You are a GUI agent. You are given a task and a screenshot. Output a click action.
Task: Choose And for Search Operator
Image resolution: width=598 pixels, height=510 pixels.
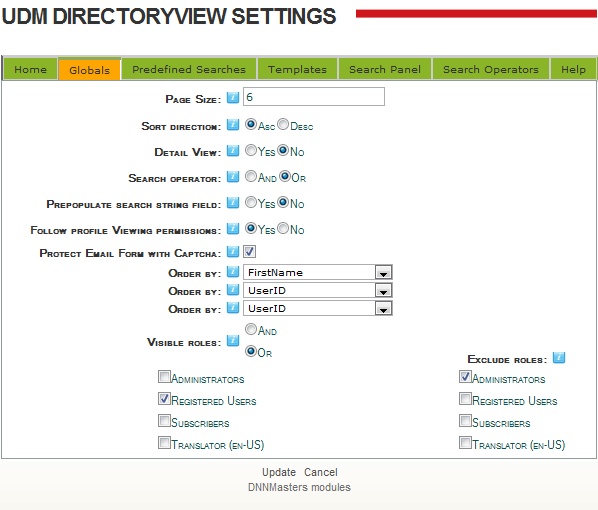[x=251, y=176]
